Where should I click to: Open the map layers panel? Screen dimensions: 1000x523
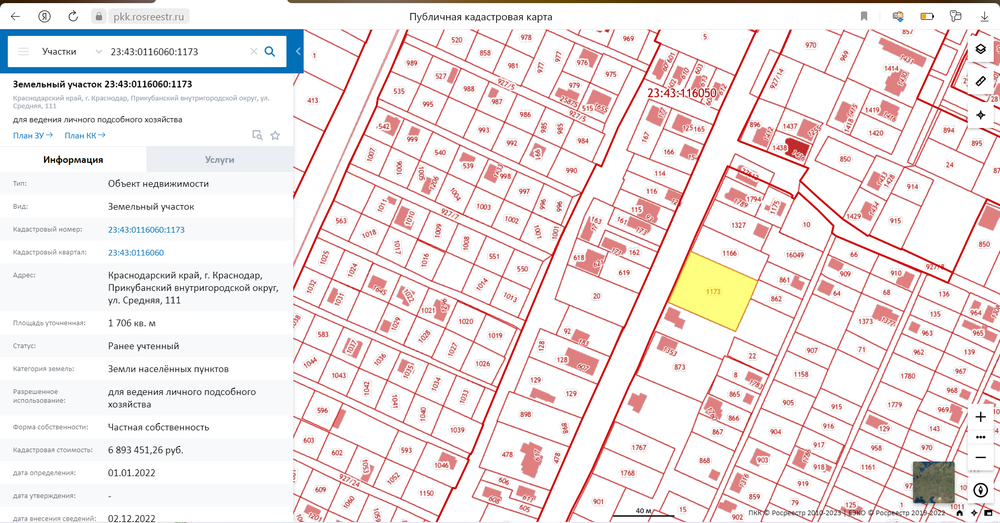(x=980, y=49)
